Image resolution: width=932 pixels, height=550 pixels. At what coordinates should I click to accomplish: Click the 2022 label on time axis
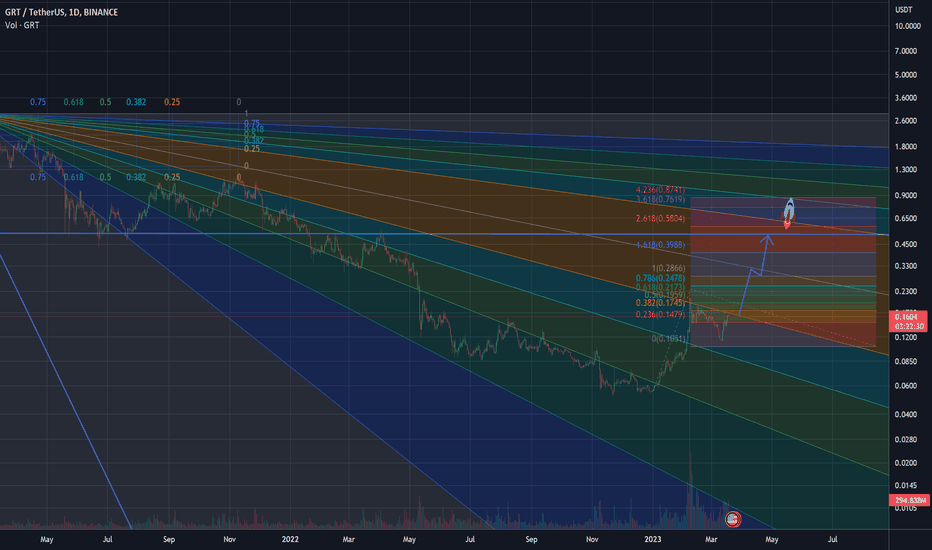point(290,539)
